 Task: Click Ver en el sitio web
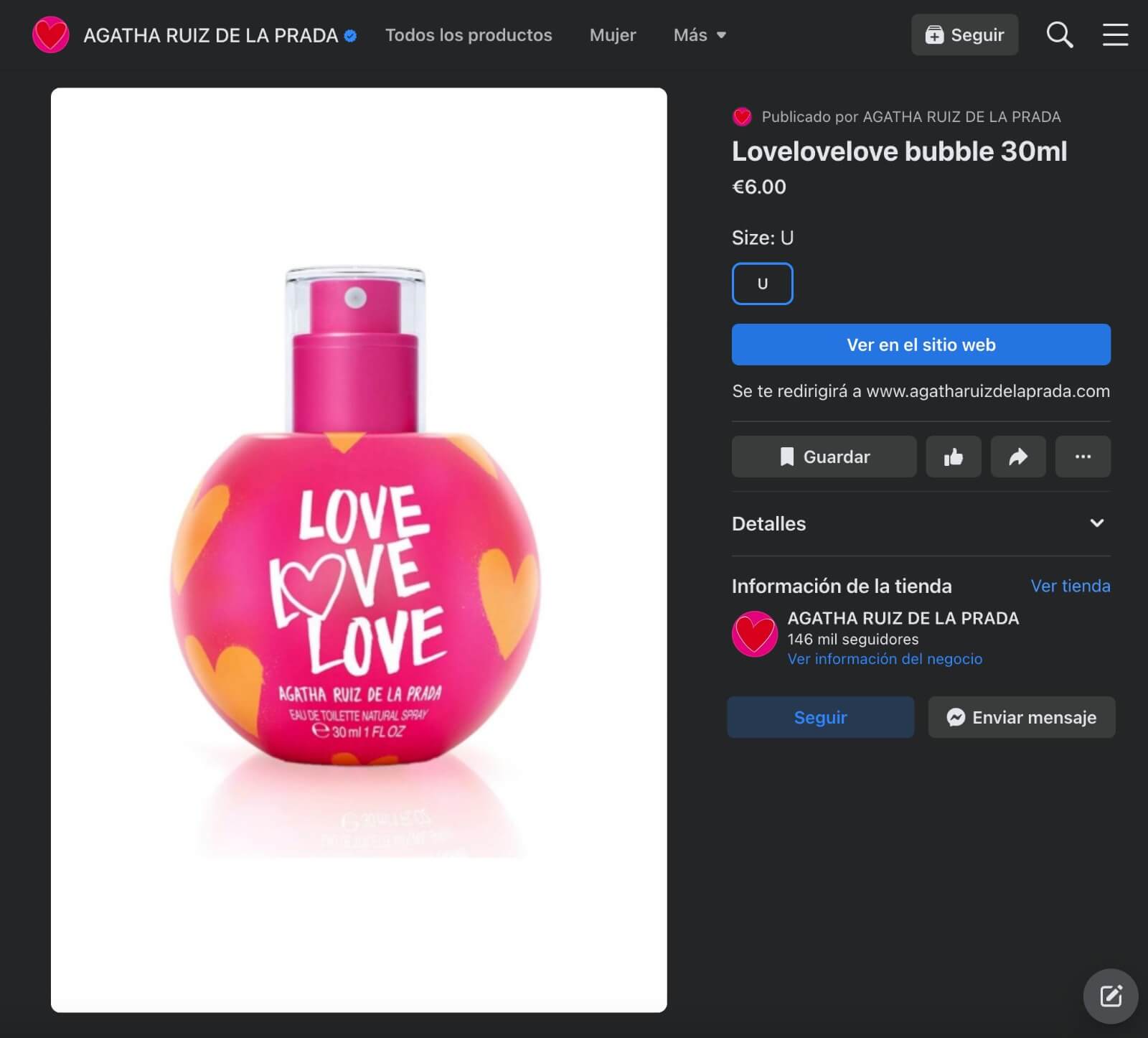[x=920, y=345]
